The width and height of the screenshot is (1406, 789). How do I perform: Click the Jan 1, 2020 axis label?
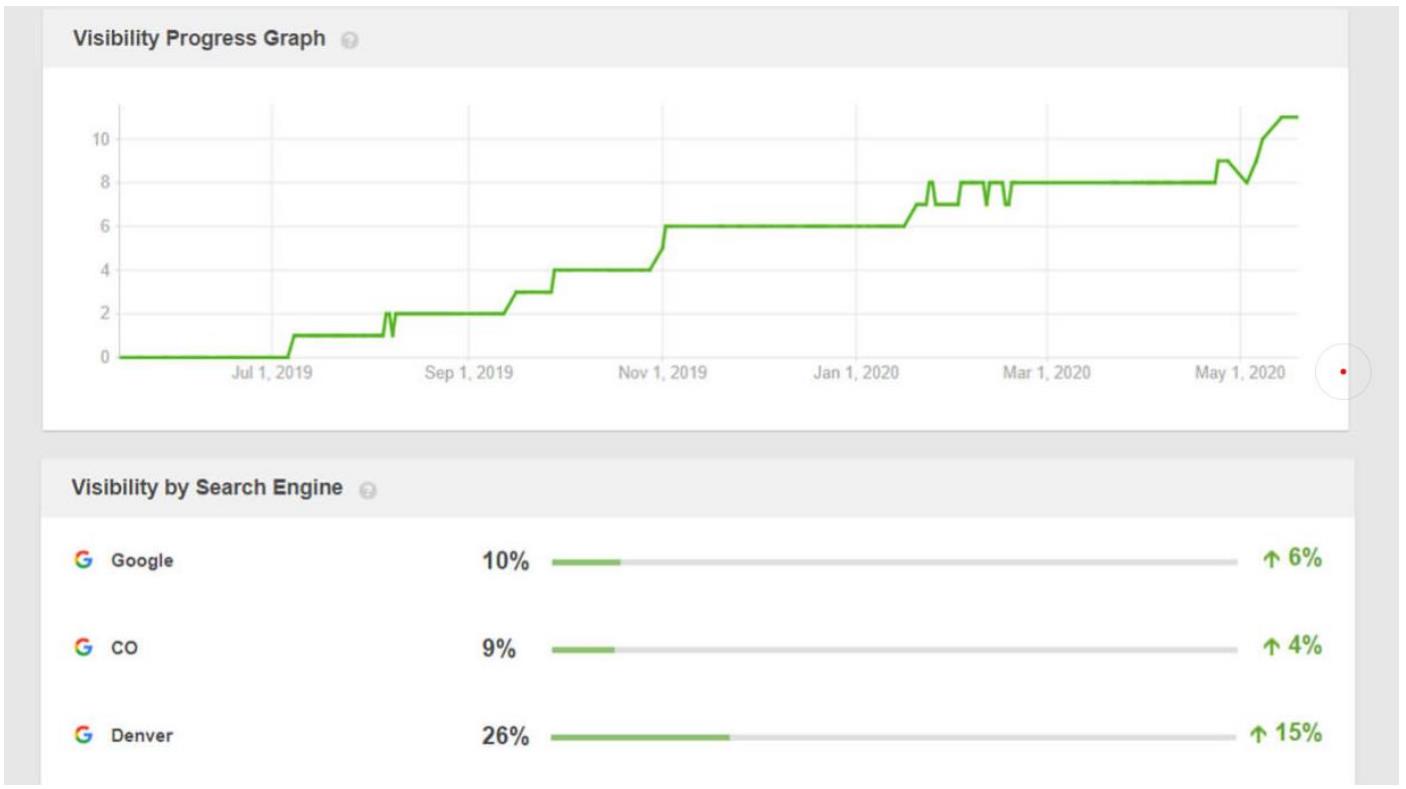click(x=855, y=373)
